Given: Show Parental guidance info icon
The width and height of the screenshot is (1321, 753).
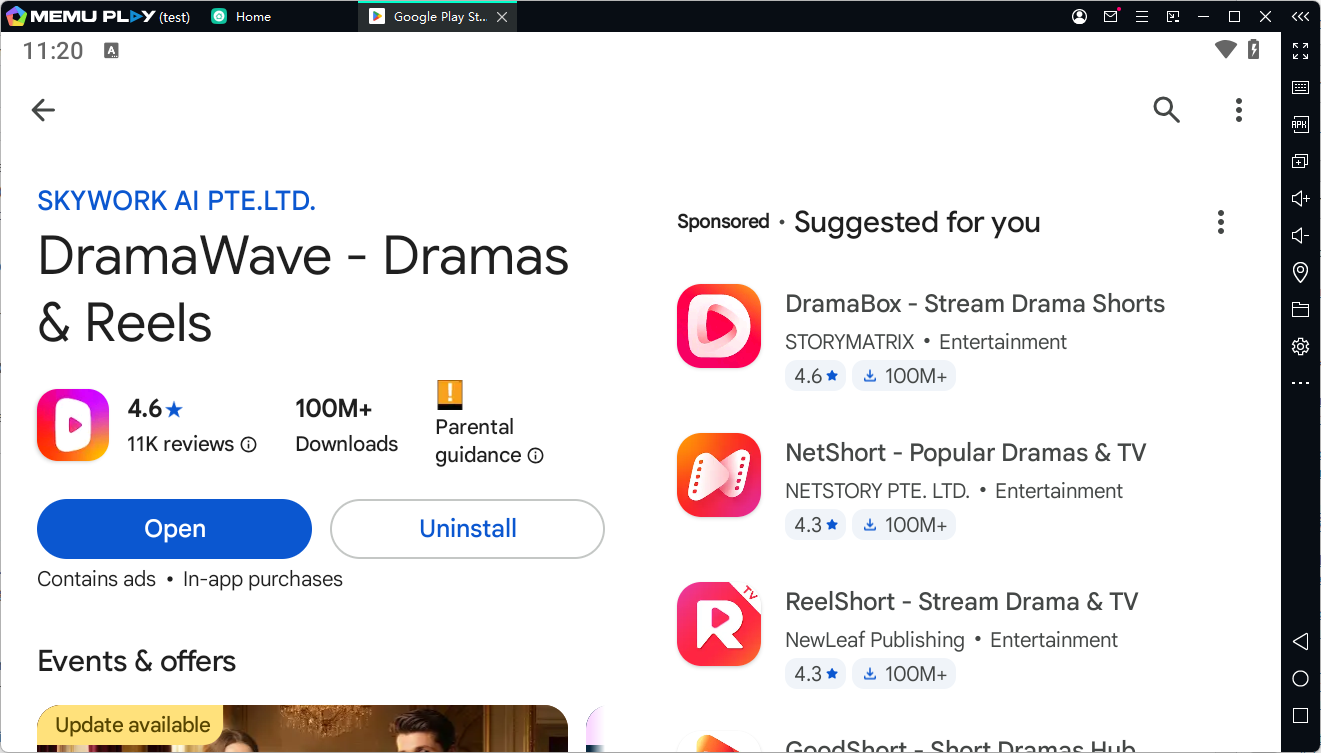Looking at the screenshot, I should pyautogui.click(x=535, y=456).
